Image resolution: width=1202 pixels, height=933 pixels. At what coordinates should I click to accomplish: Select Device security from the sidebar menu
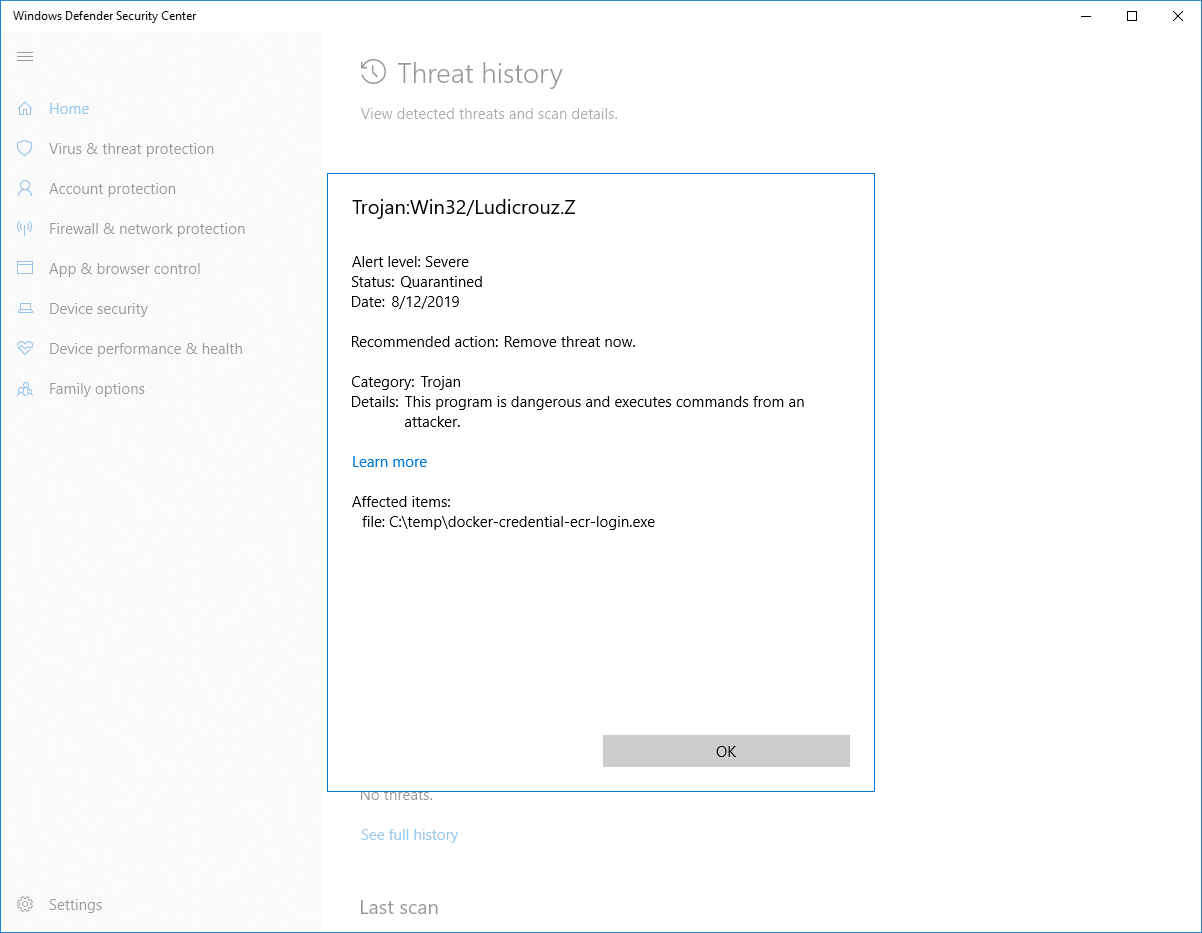pyautogui.click(x=98, y=308)
